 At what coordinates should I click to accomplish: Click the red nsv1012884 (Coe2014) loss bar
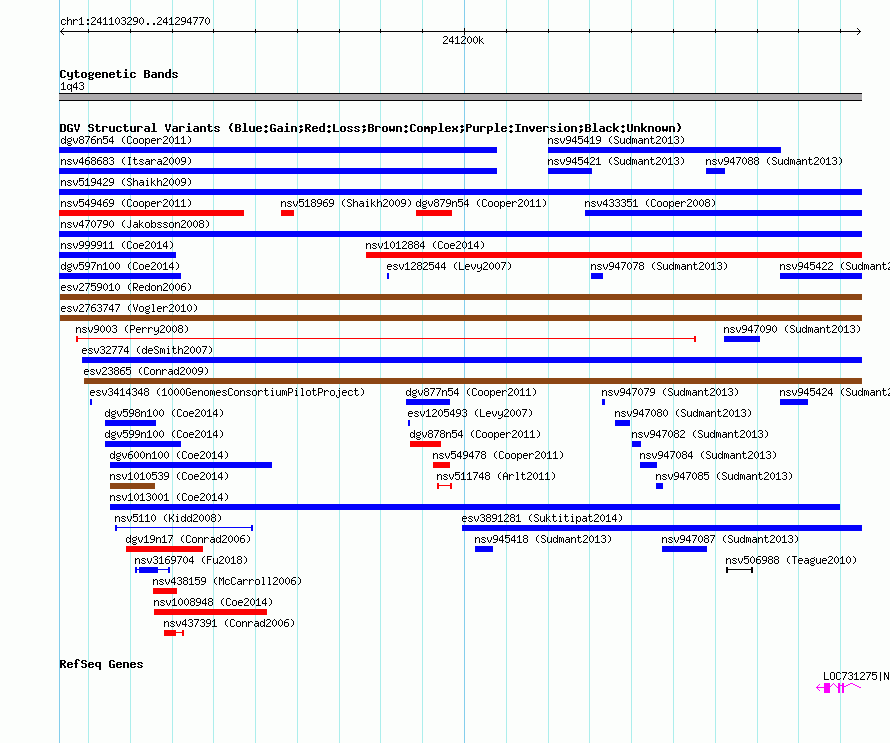point(614,255)
